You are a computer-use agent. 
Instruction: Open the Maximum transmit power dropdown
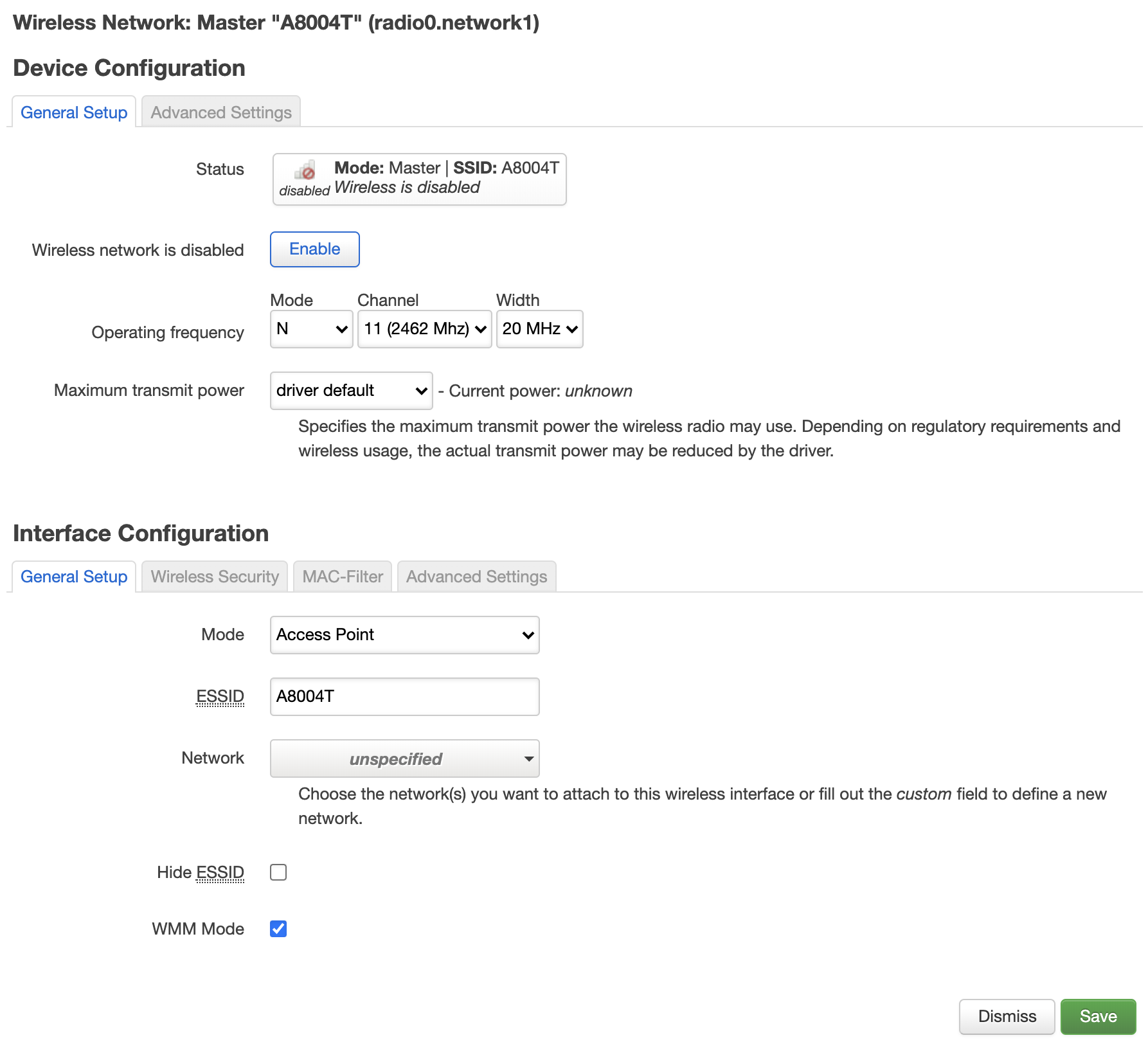click(x=352, y=391)
